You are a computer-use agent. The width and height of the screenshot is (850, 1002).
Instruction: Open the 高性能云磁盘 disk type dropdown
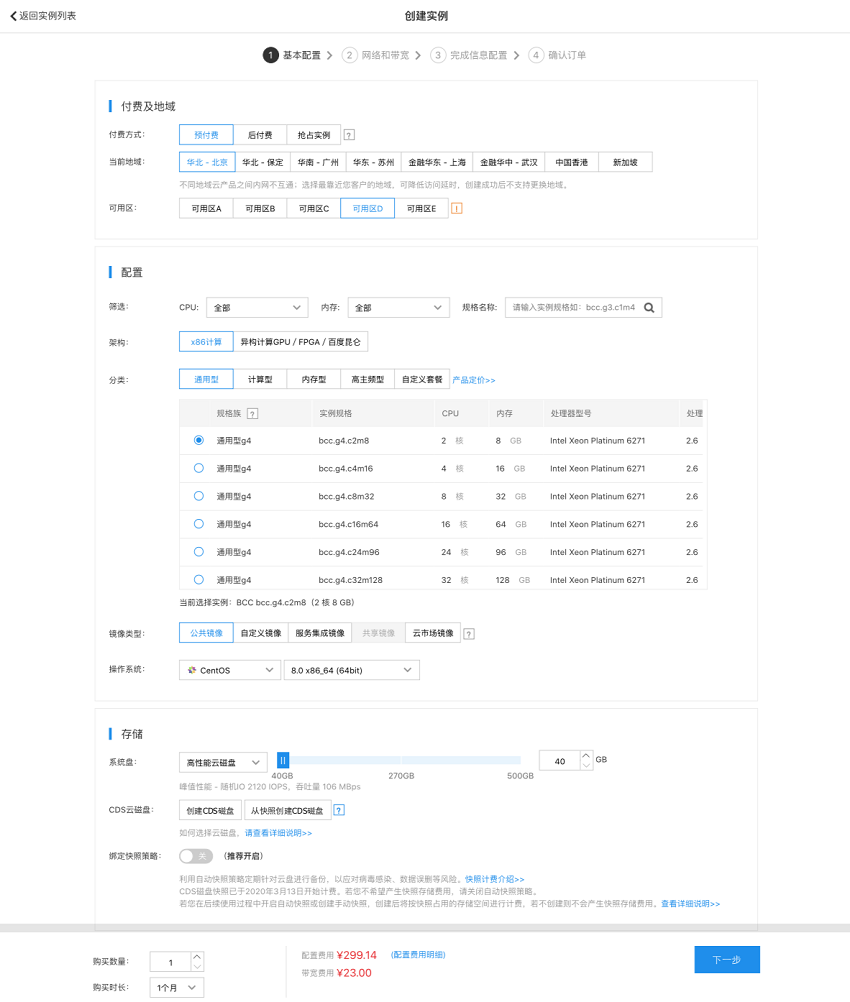coord(223,762)
